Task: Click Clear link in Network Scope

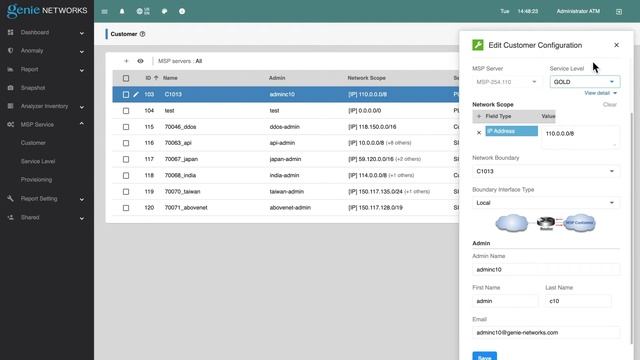Action: 610,104
